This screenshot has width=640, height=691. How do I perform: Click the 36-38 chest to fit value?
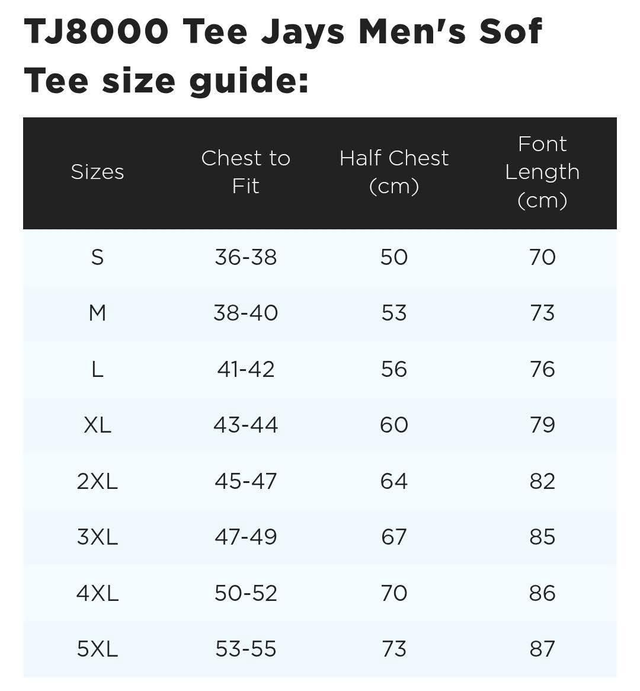pyautogui.click(x=245, y=257)
